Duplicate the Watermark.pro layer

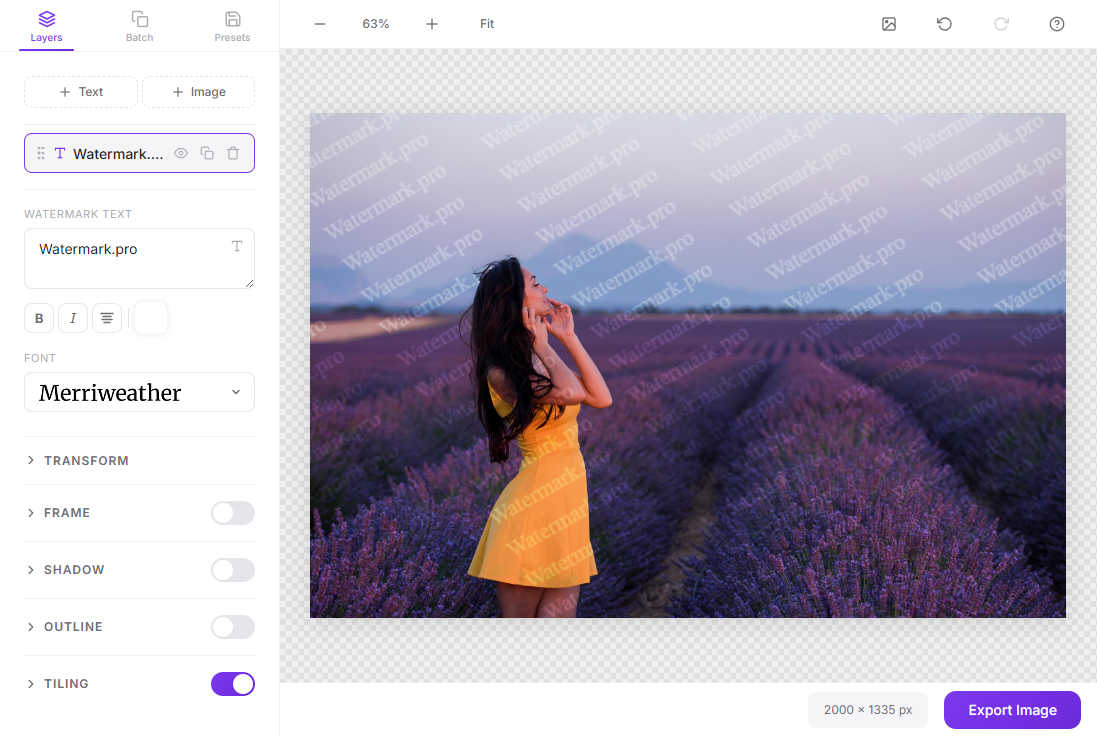[207, 153]
